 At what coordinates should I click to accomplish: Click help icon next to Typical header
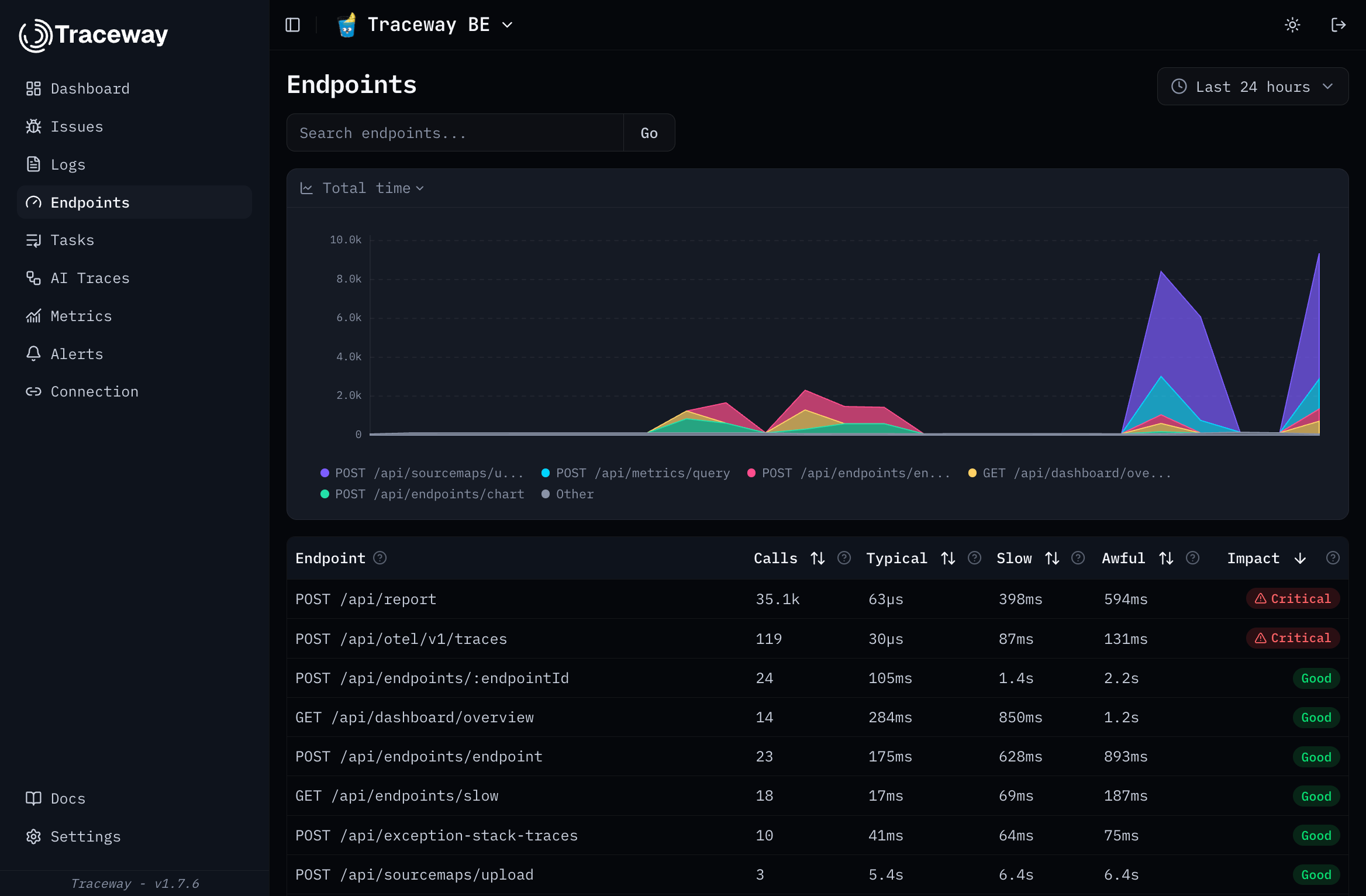point(974,558)
